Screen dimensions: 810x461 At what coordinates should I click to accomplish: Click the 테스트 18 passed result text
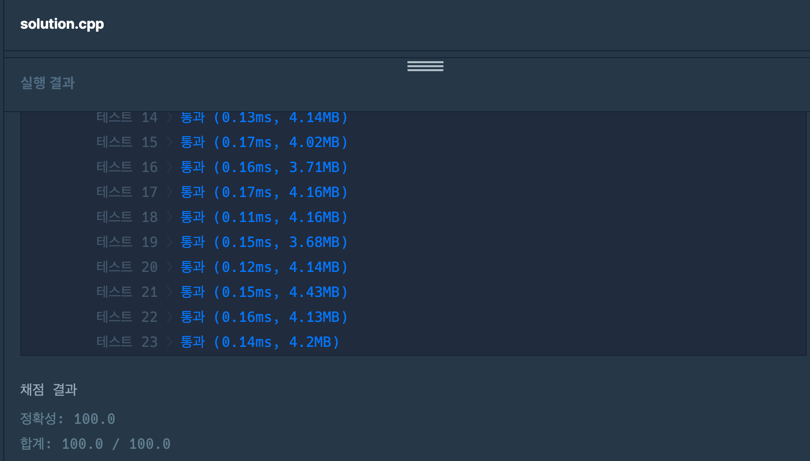point(264,218)
